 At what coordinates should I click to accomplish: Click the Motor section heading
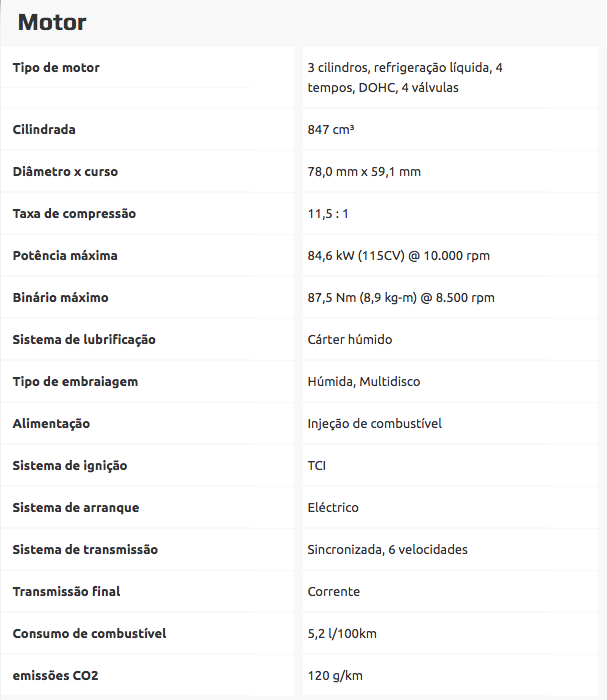coord(52,22)
